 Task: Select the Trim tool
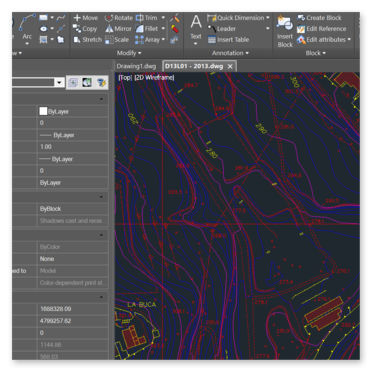pos(146,18)
